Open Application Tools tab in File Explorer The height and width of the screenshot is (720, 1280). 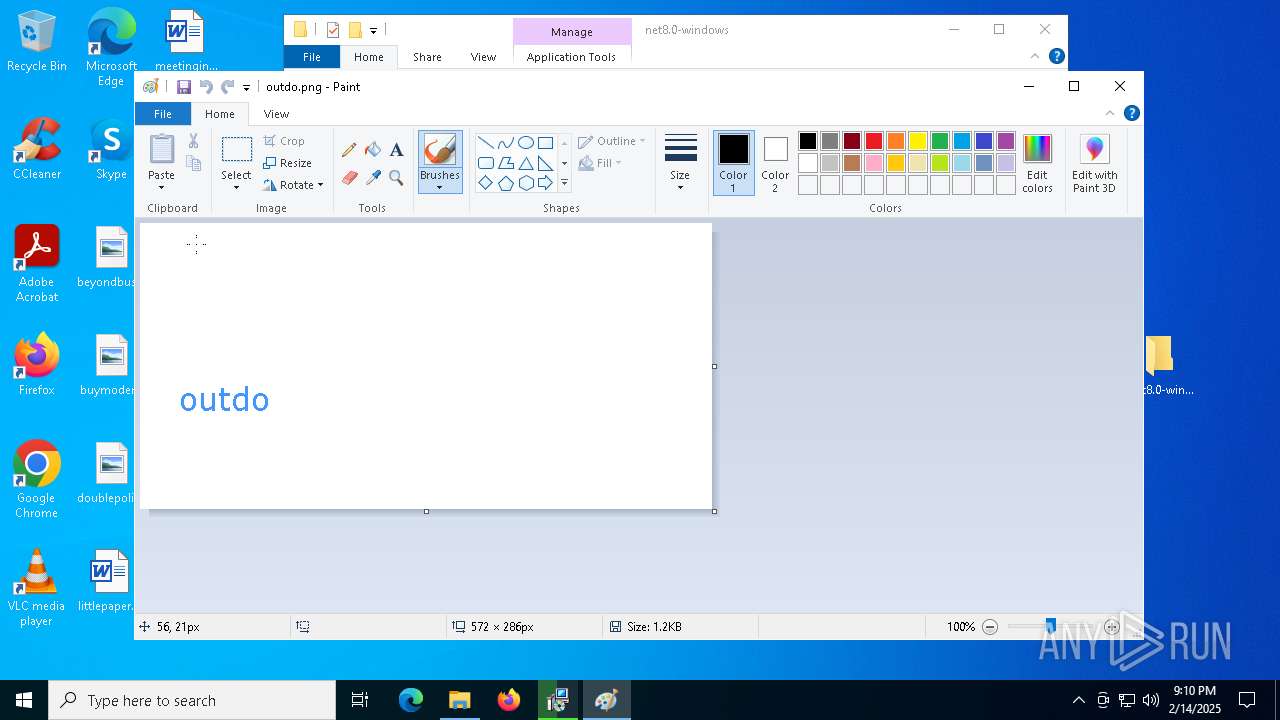point(571,57)
